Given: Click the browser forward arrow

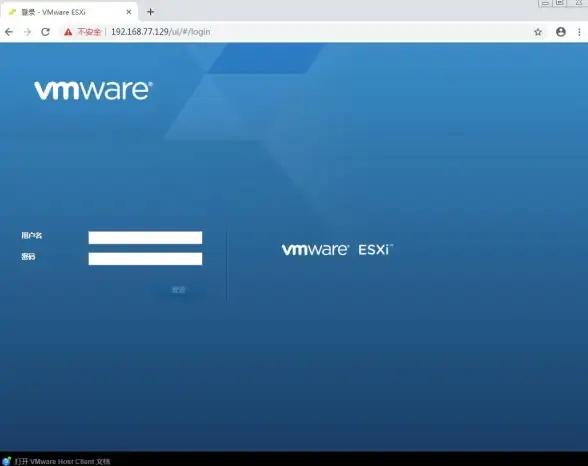Looking at the screenshot, I should [x=27, y=32].
